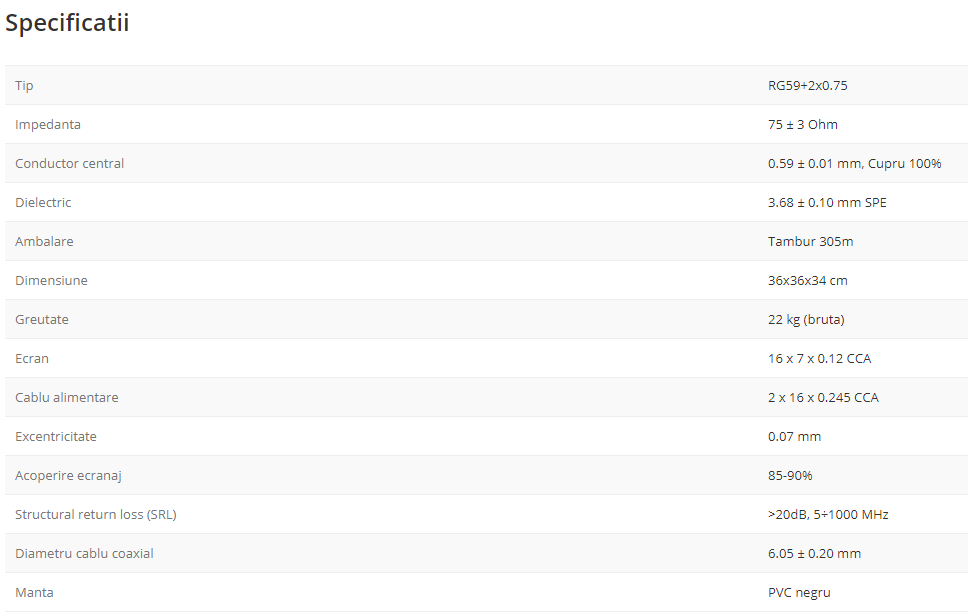Image resolution: width=968 pixels, height=613 pixels.
Task: Click the 22 kg (bruta) weight value
Action: [806, 319]
